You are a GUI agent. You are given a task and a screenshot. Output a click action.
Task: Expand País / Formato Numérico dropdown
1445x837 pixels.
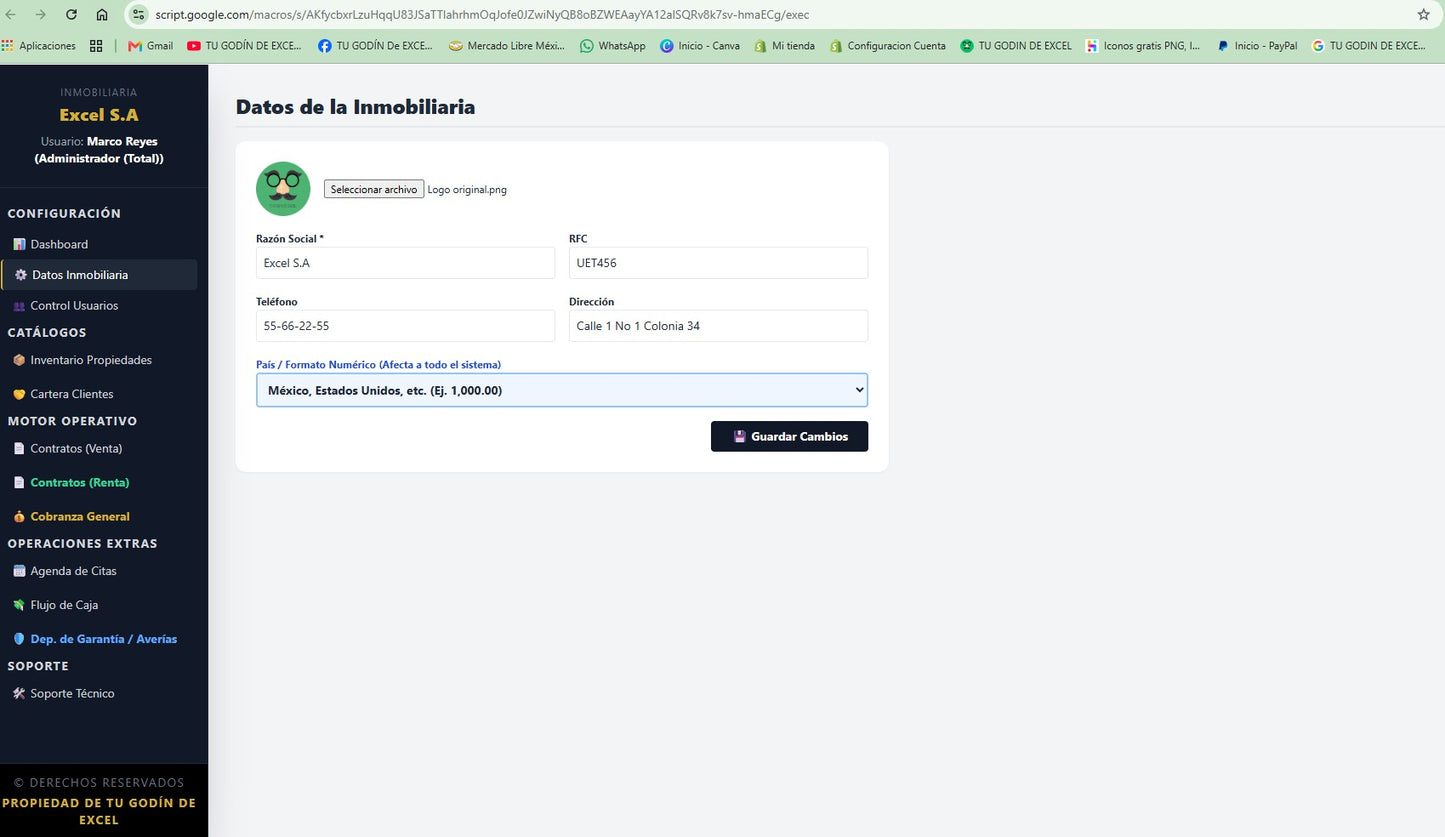pos(562,390)
